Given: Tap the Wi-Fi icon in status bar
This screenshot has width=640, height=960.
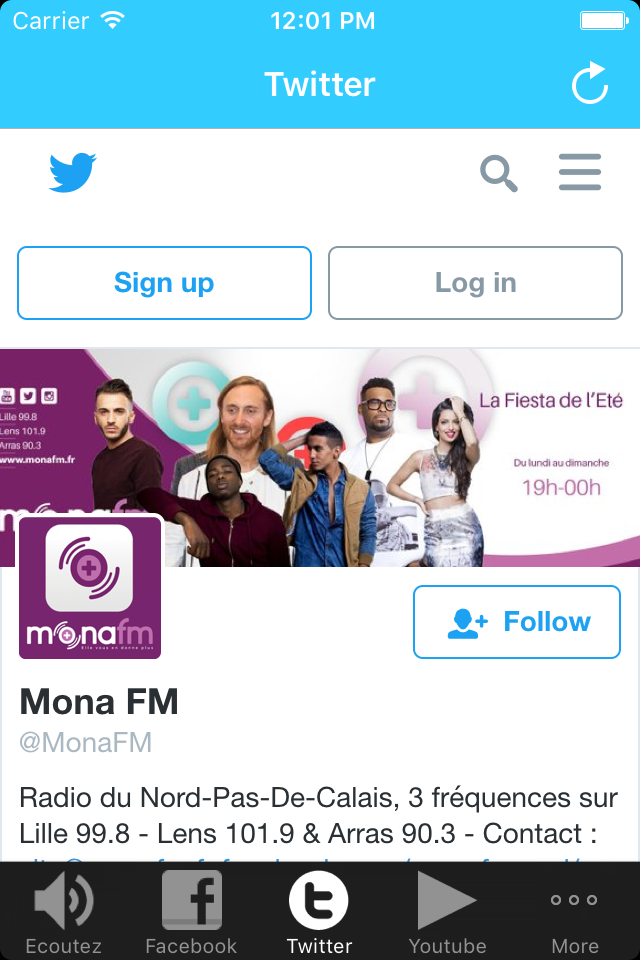Looking at the screenshot, I should (113, 20).
